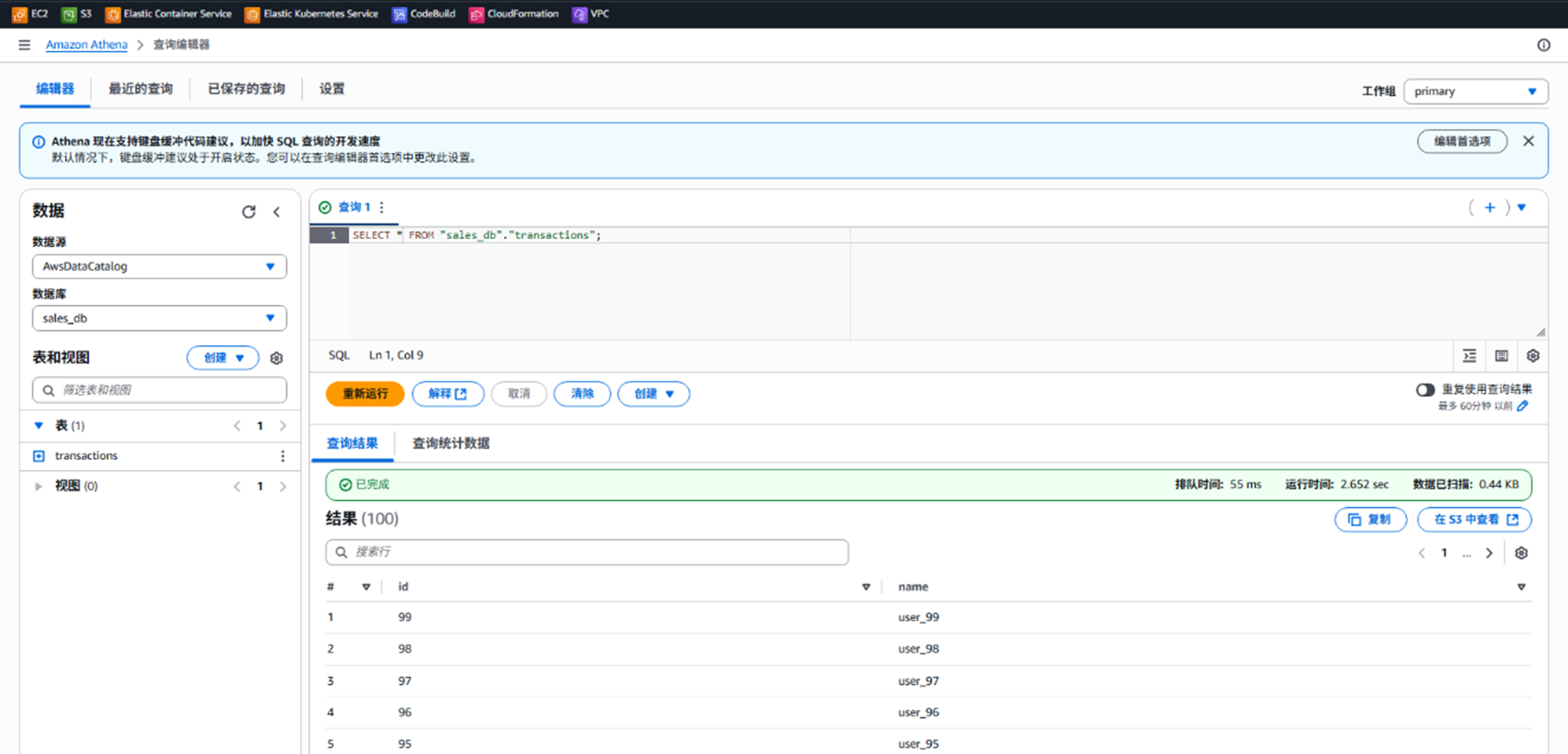Screen dimensions: 1568x754
Task: Expand the transactions table columns
Action: coord(39,456)
